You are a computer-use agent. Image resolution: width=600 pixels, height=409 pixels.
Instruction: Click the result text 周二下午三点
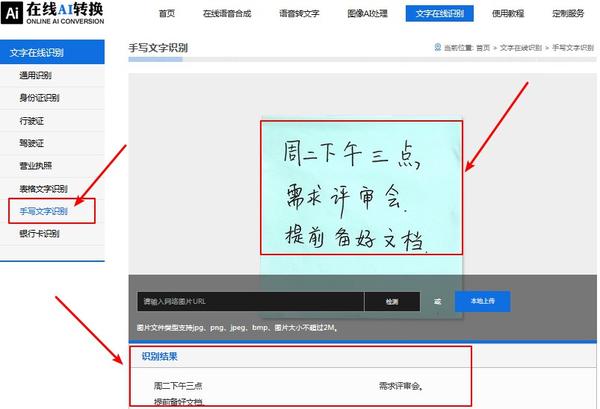click(x=178, y=386)
